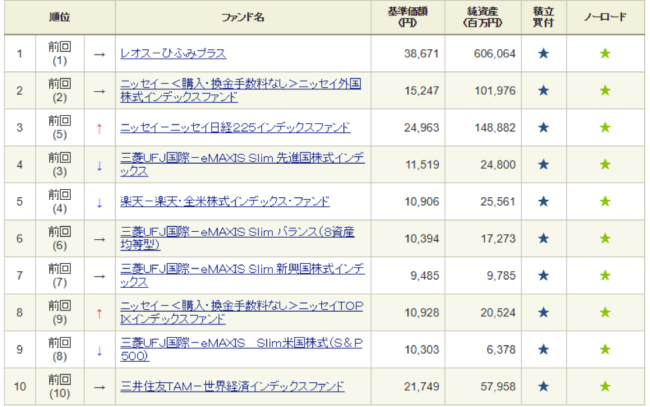Viewport: 650px width, 407px height.
Task: Click the green star for ニッセイ日経225インデックスファンド
Action: pyautogui.click(x=605, y=127)
